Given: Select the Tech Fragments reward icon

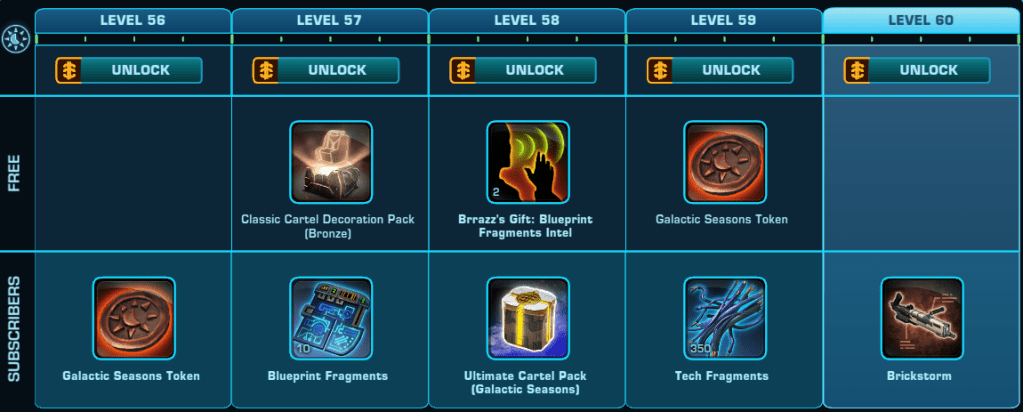Looking at the screenshot, I should coord(725,319).
